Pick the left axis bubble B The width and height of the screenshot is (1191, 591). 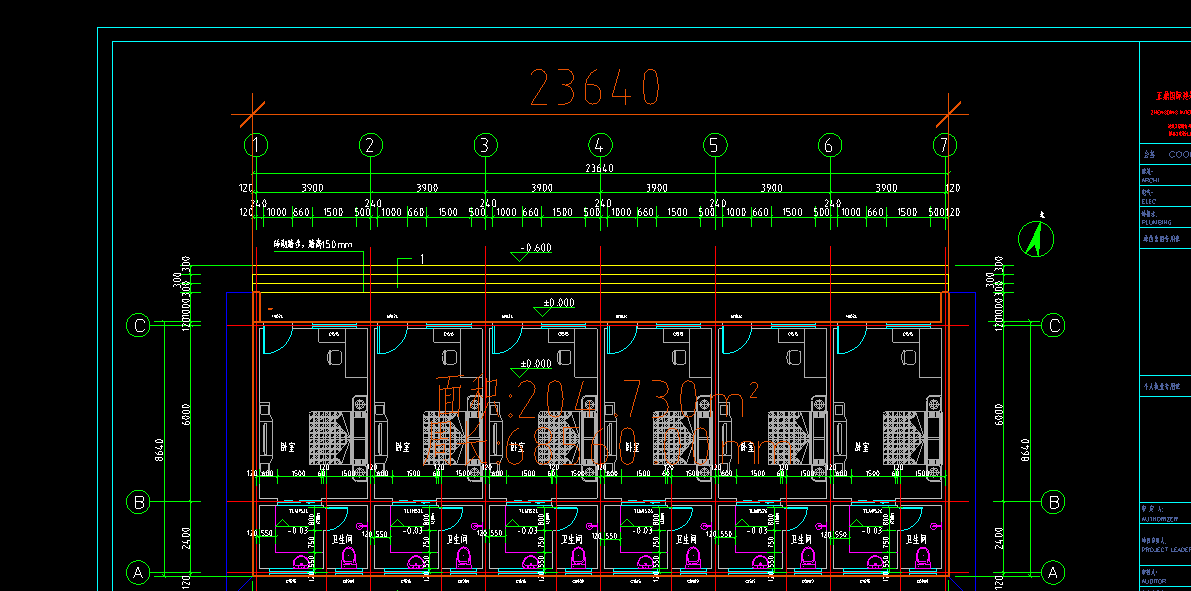[138, 502]
